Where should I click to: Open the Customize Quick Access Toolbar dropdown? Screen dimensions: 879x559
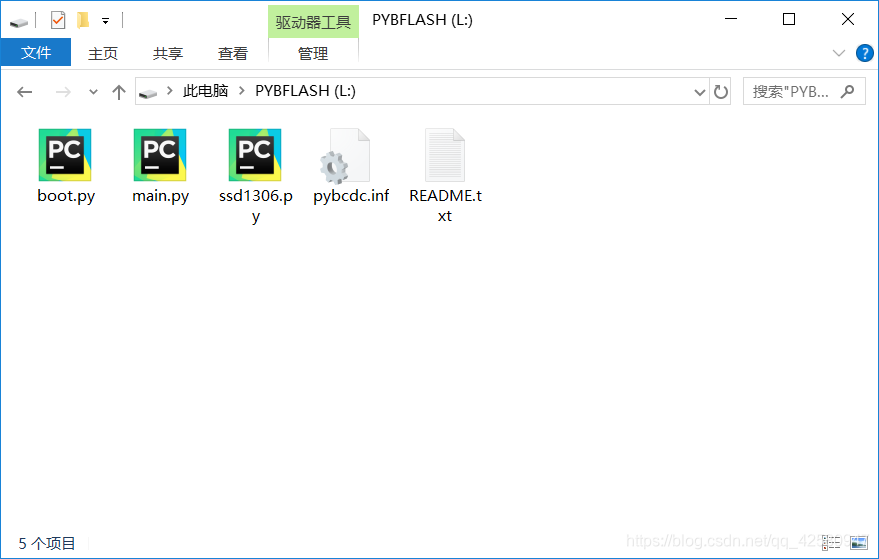[105, 22]
